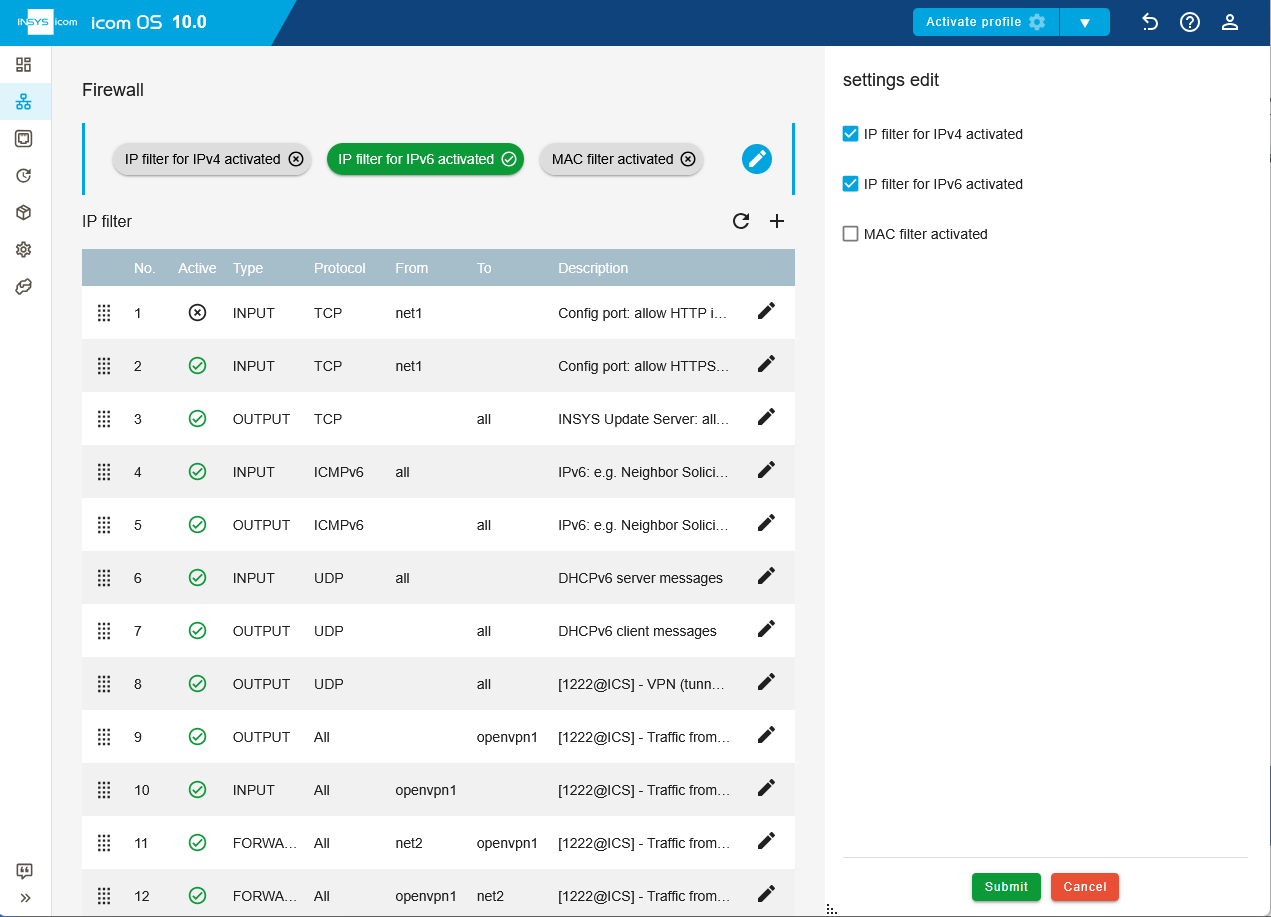This screenshot has height=917, width=1271.
Task: Click the Activate profile button
Action: [986, 22]
